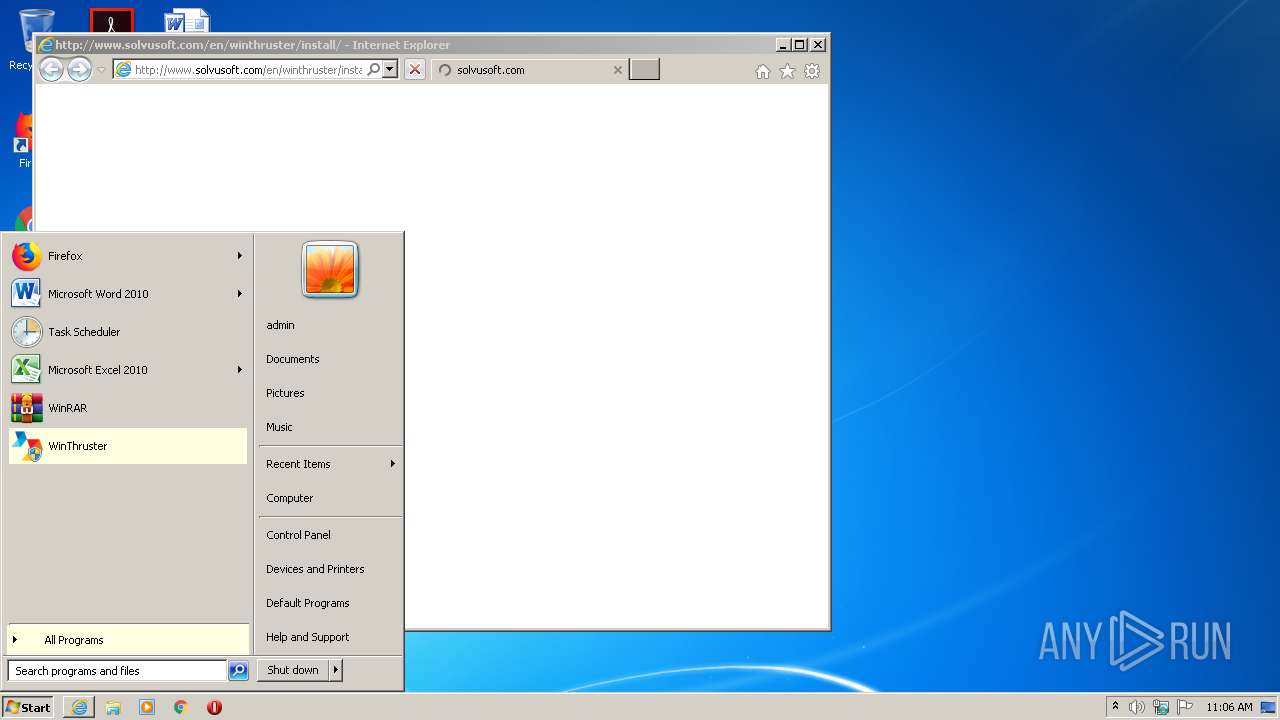Image resolution: width=1280 pixels, height=720 pixels.
Task: Close the solvusoft.com tab
Action: tap(617, 70)
